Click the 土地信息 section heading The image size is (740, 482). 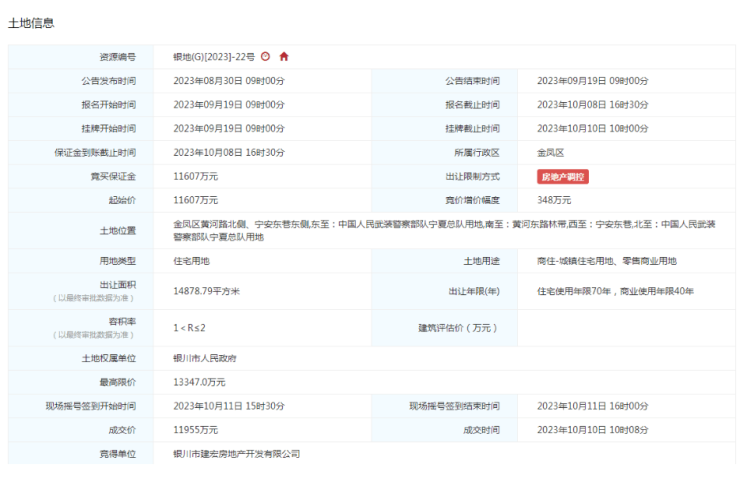coord(31,22)
